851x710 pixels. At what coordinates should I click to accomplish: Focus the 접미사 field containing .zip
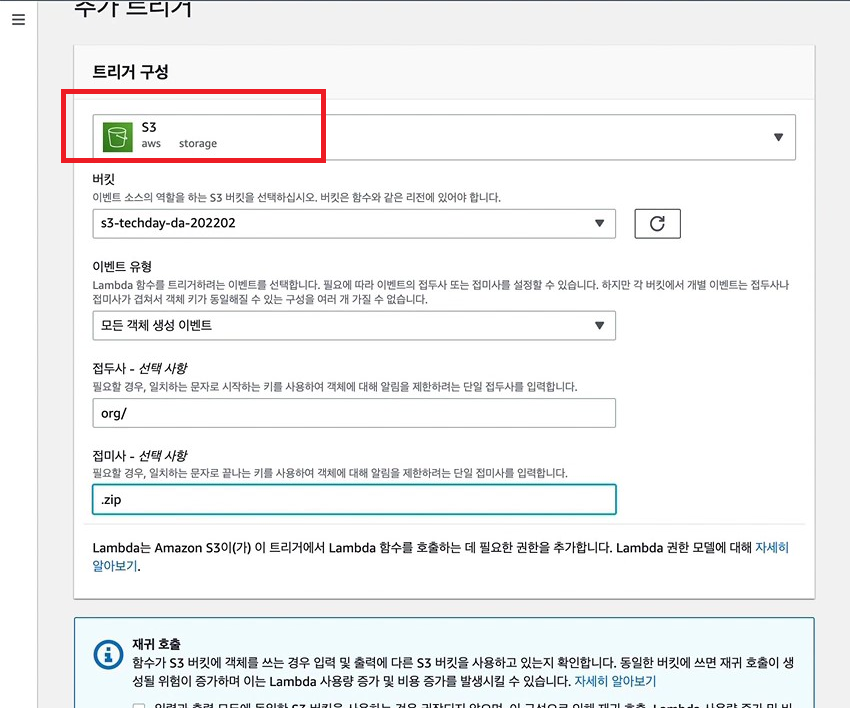[x=354, y=499]
